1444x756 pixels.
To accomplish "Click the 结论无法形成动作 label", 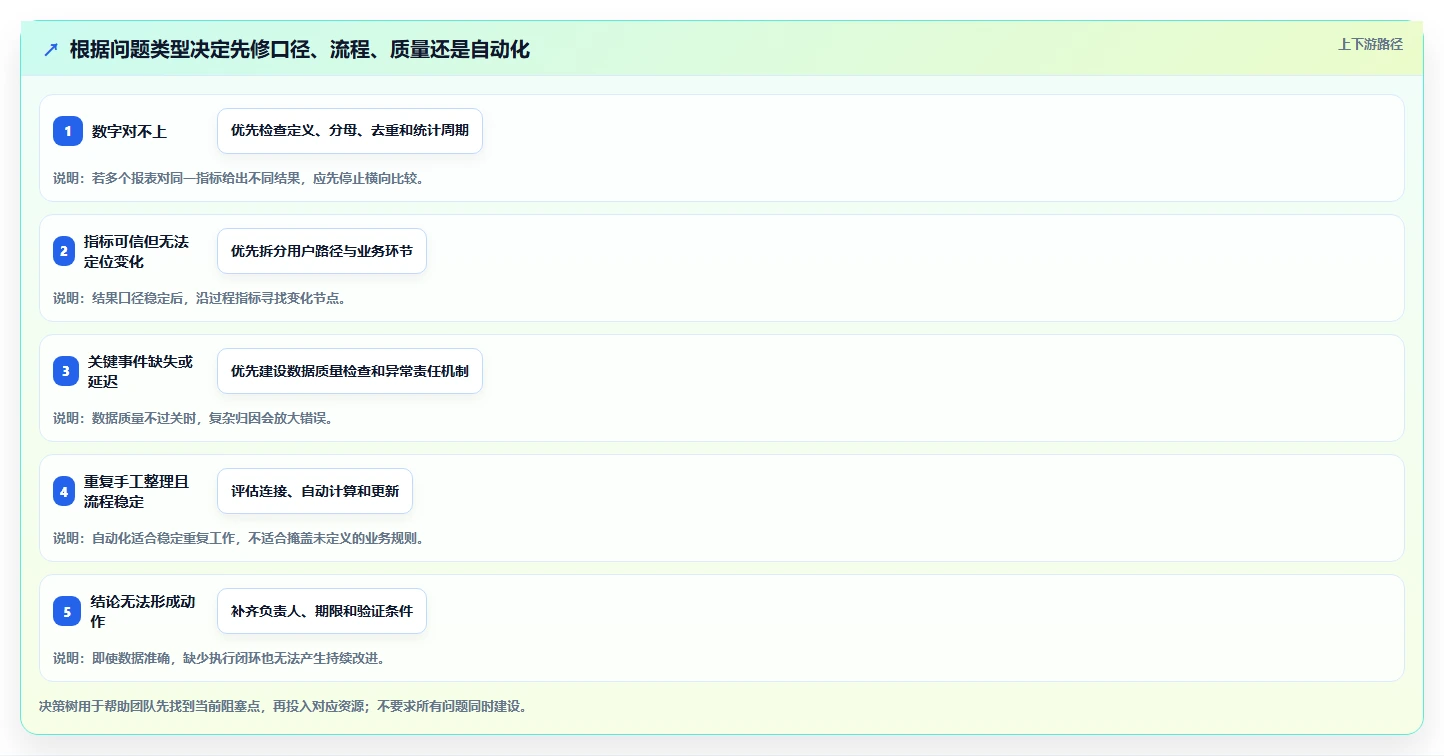I will (143, 611).
